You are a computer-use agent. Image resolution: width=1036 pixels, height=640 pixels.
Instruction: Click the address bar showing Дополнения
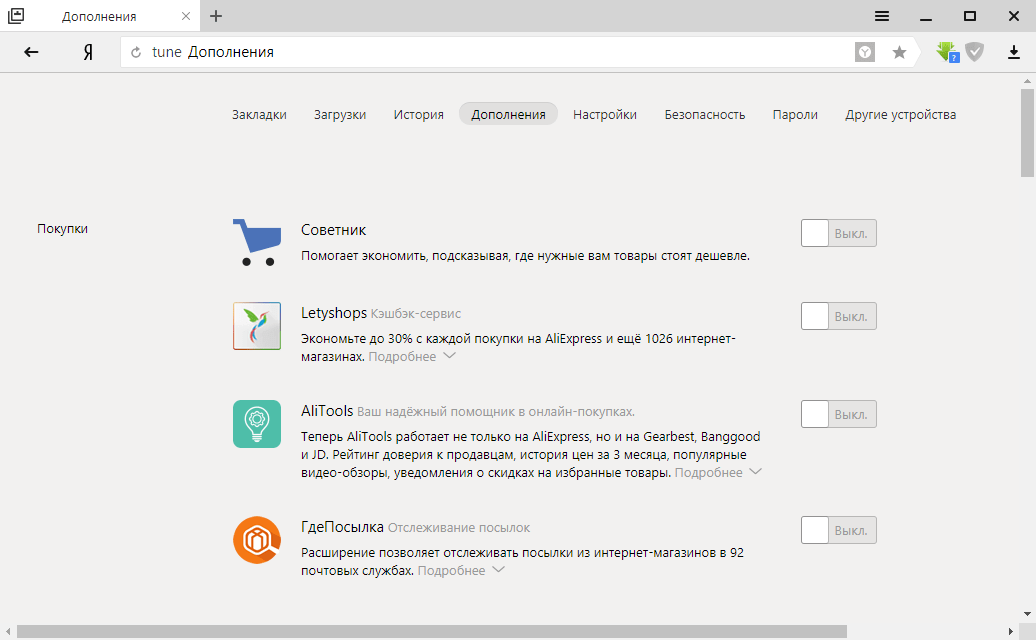point(300,51)
